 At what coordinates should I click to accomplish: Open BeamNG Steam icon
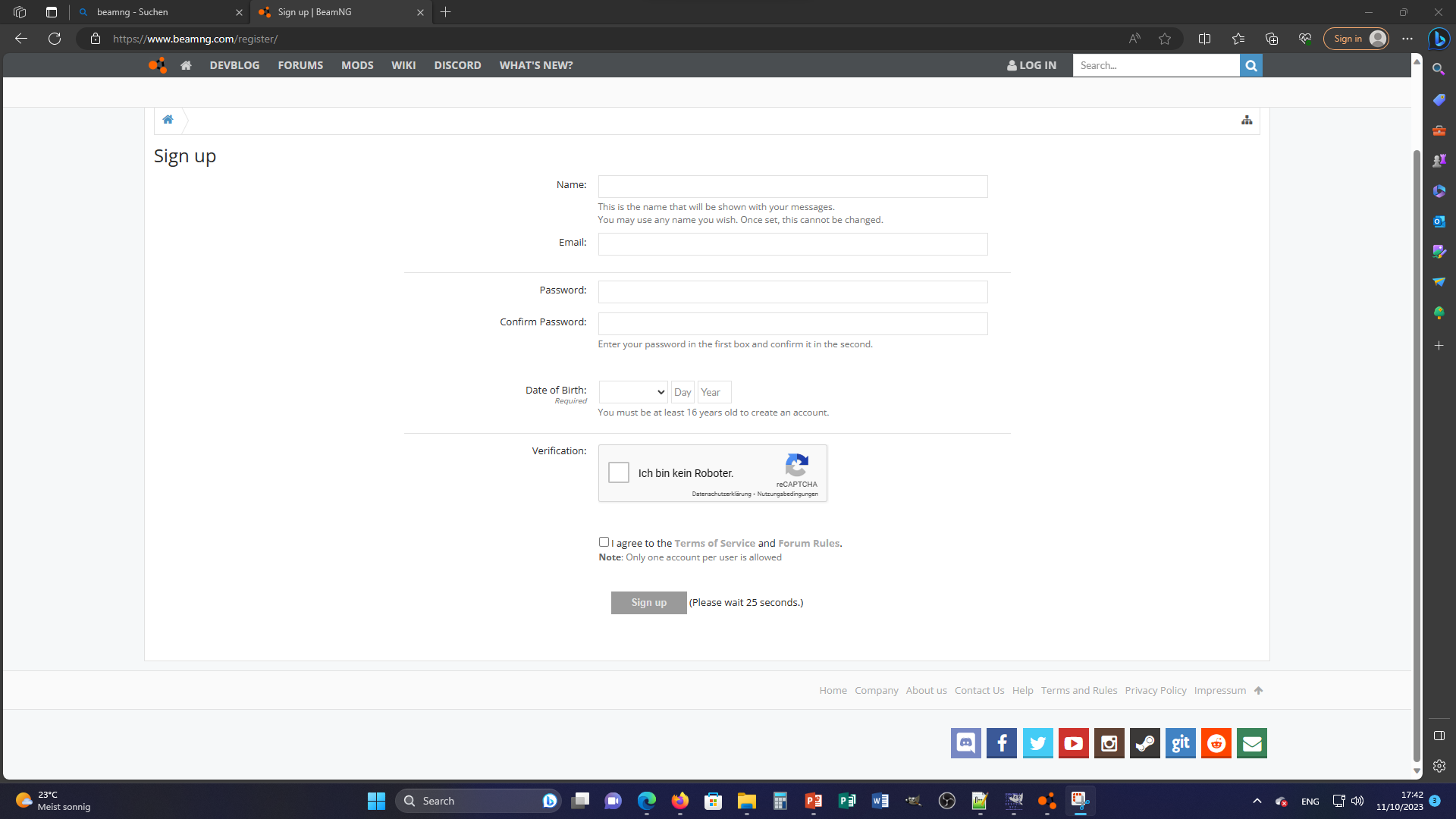pos(1145,743)
